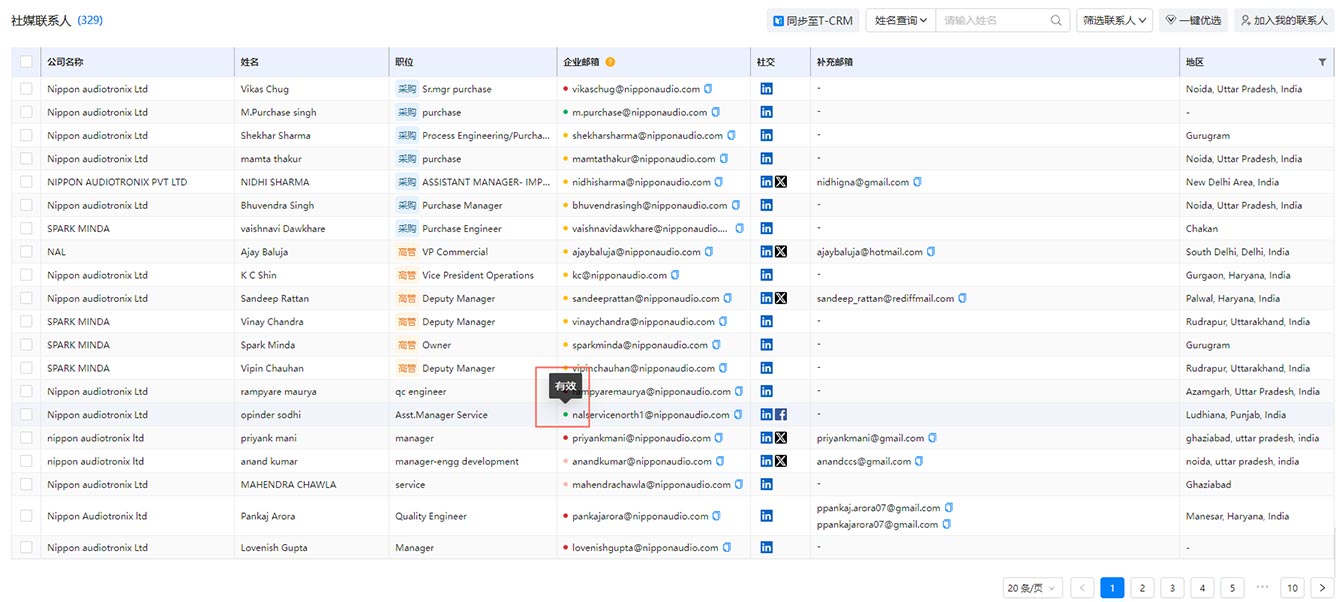Screen dimensions: 1336x602
Task: Go to page 3
Action: pos(1172,588)
